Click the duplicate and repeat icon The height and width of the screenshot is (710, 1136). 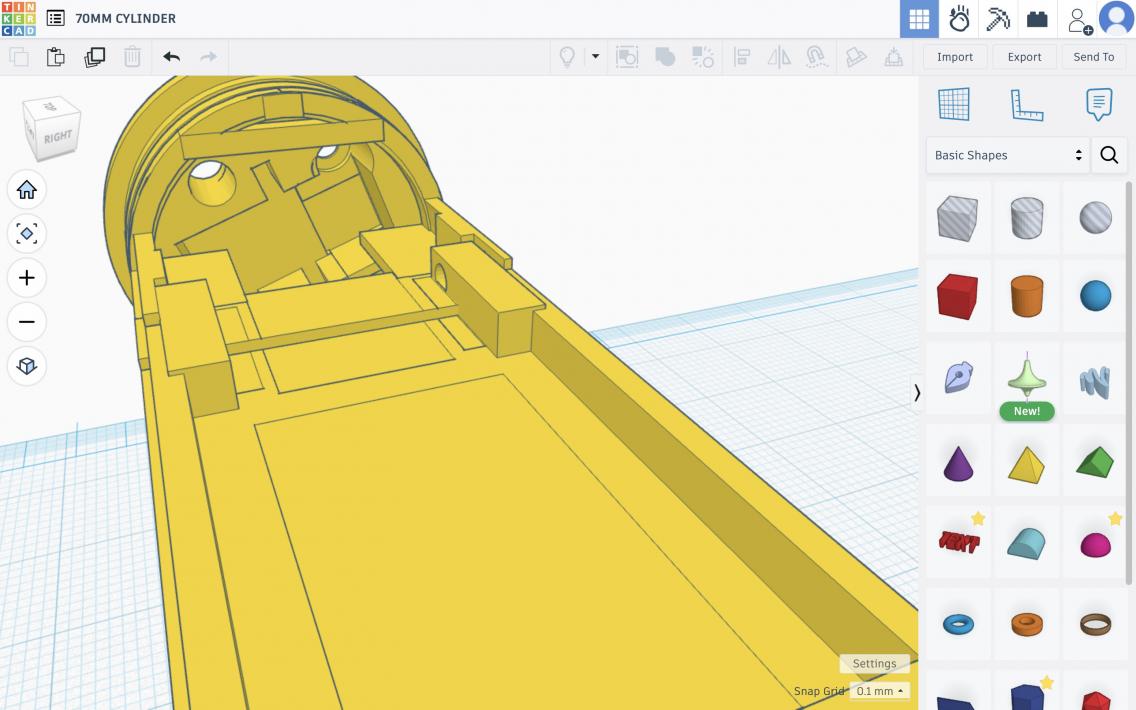pos(95,57)
